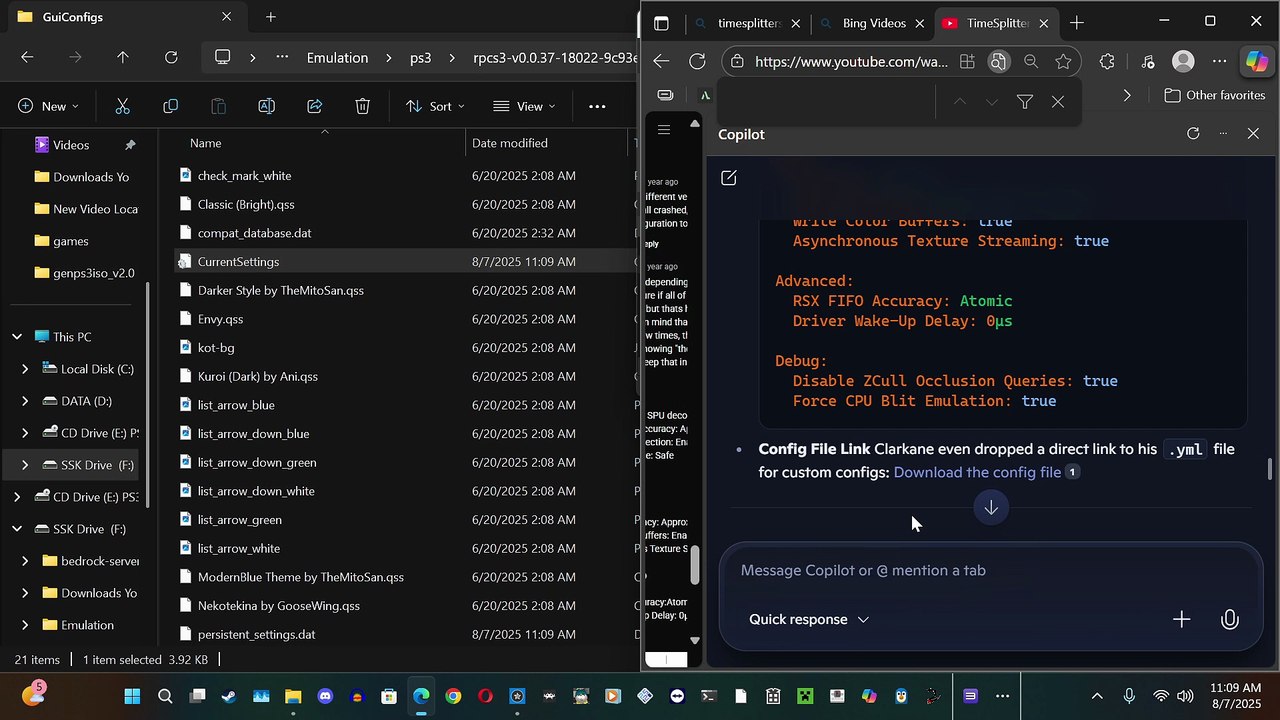The image size is (1280, 720).
Task: Open Explorer toolbar See more options
Action: 597,106
